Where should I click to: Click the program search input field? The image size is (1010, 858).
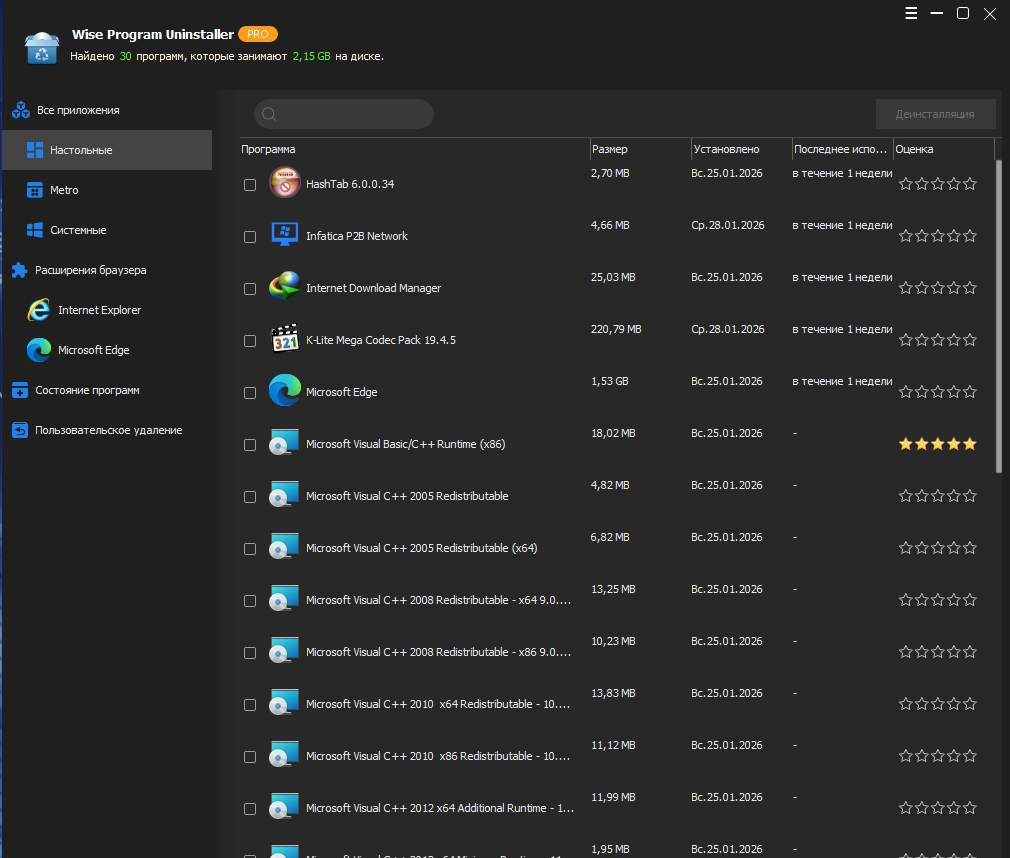click(350, 114)
